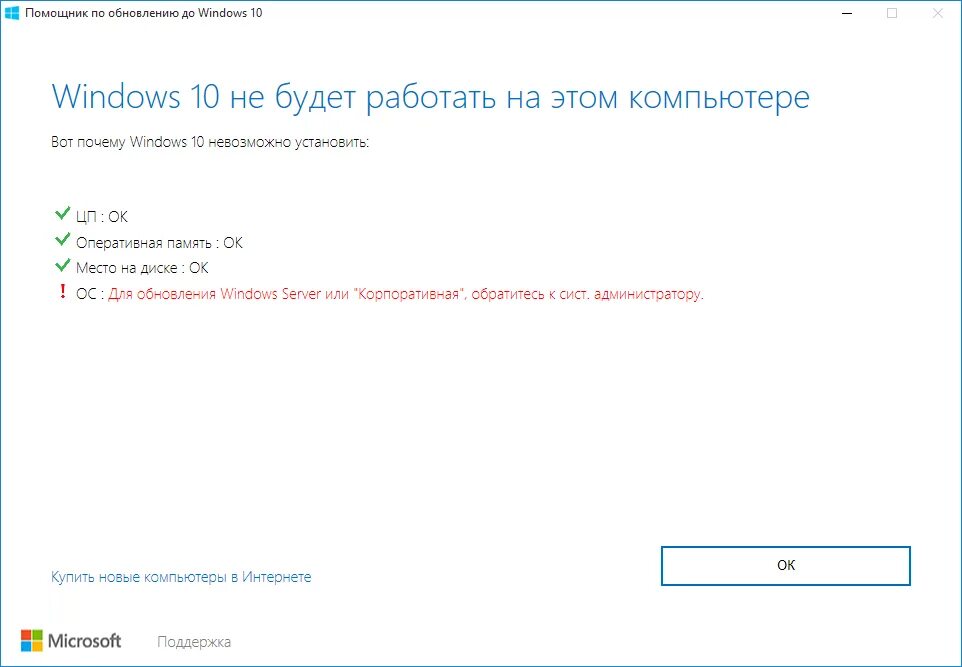Image resolution: width=962 pixels, height=667 pixels.
Task: Click the Оперативная память : OK status line
Action: coord(160,243)
